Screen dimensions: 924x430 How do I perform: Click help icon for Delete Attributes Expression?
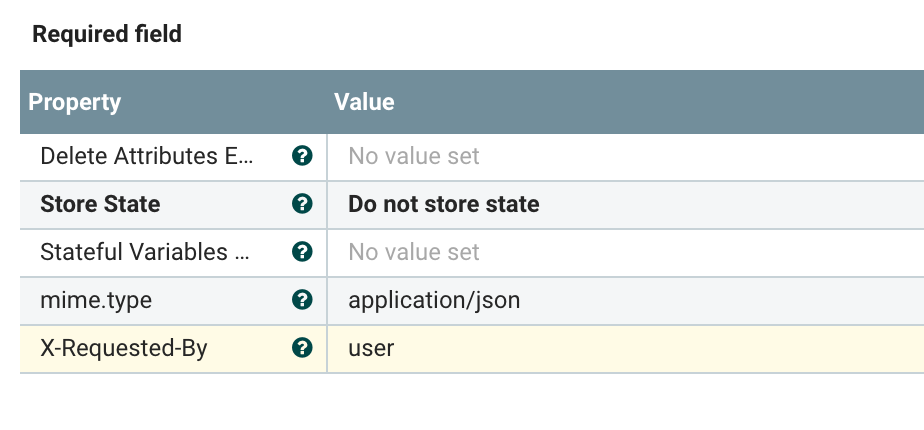point(301,156)
